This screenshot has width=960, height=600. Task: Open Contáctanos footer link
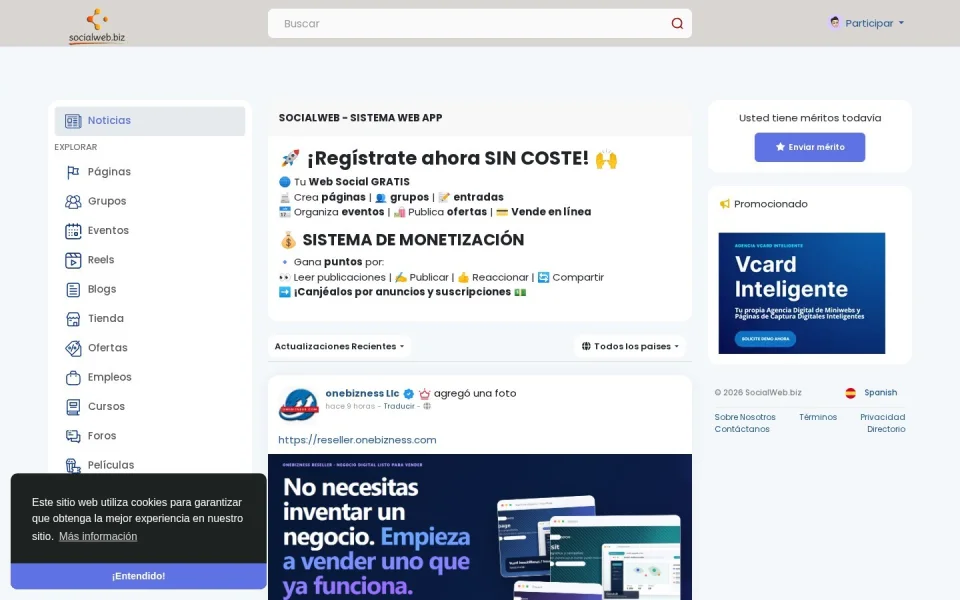[742, 429]
